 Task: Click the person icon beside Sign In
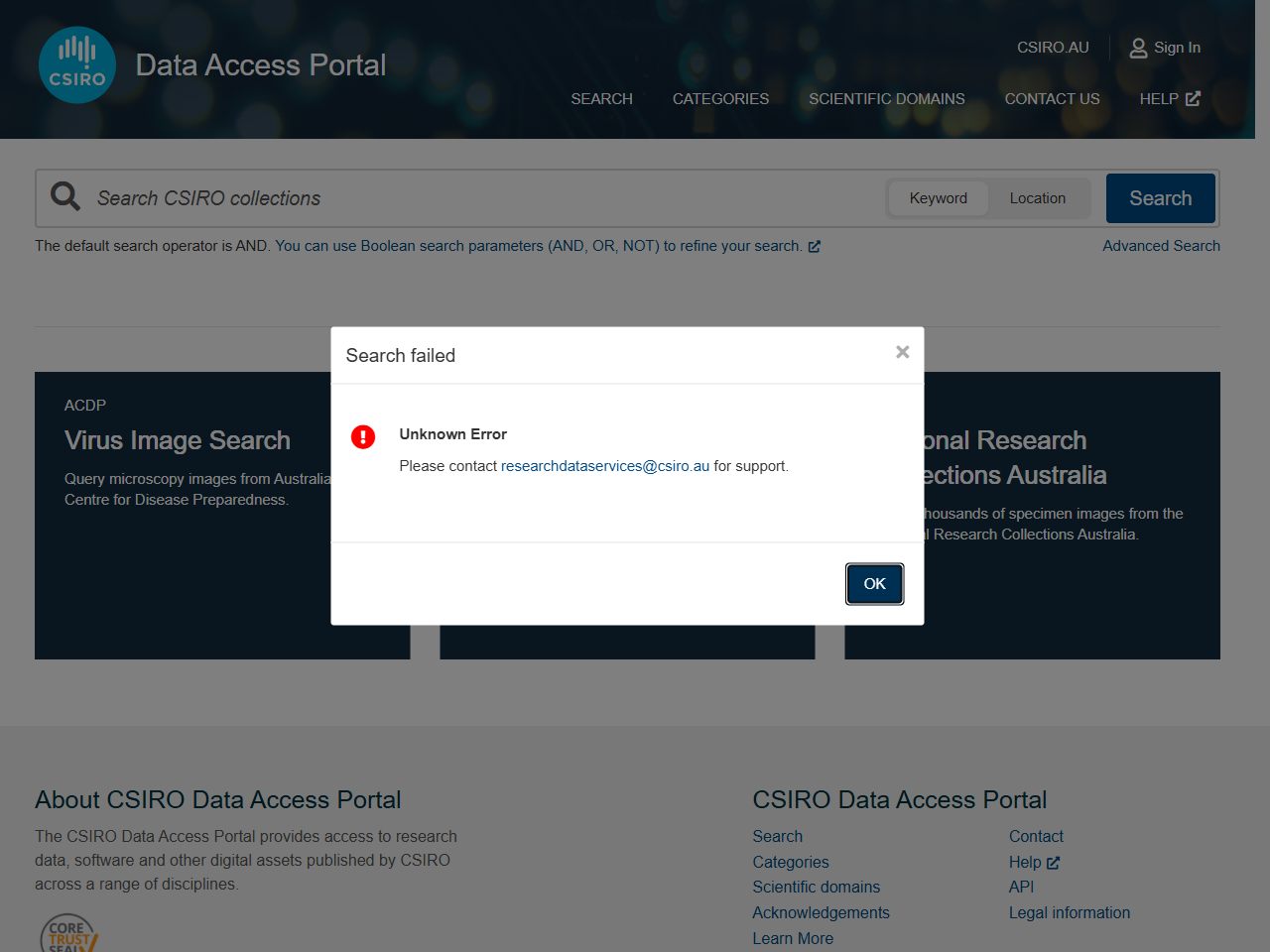(x=1137, y=47)
